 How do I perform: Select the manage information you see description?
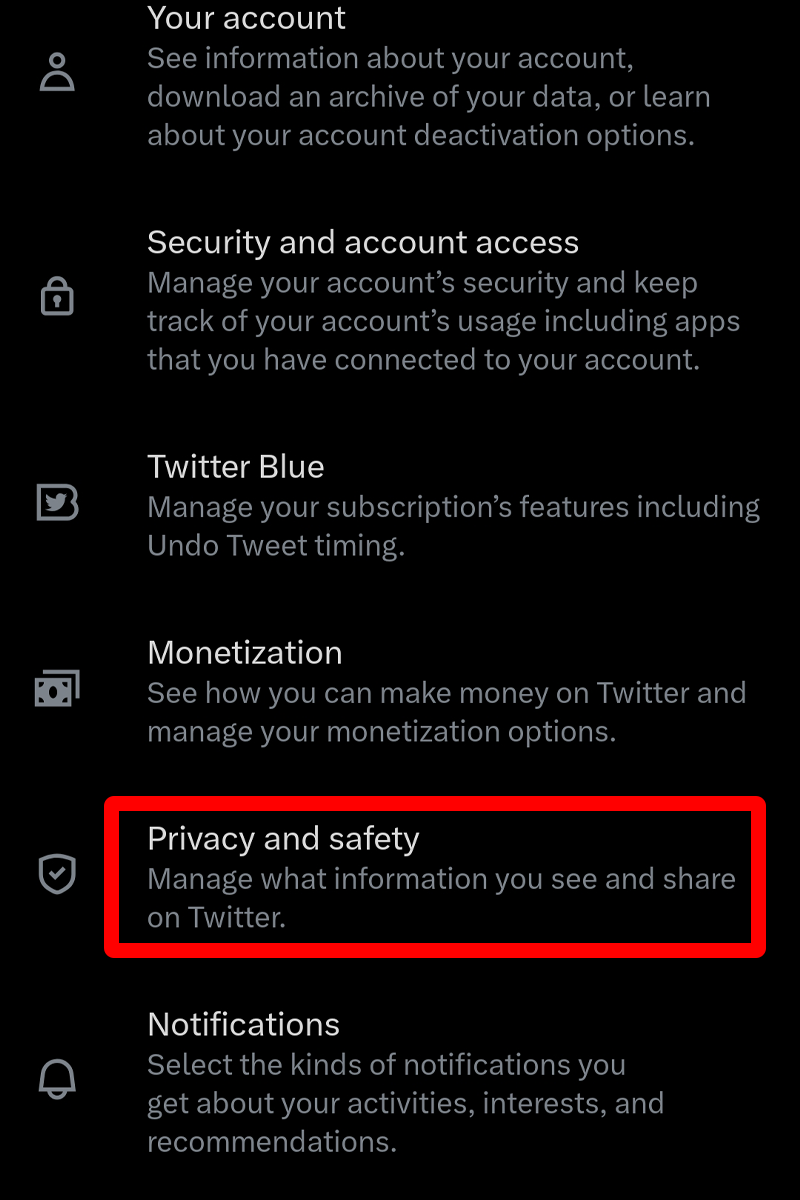(441, 898)
